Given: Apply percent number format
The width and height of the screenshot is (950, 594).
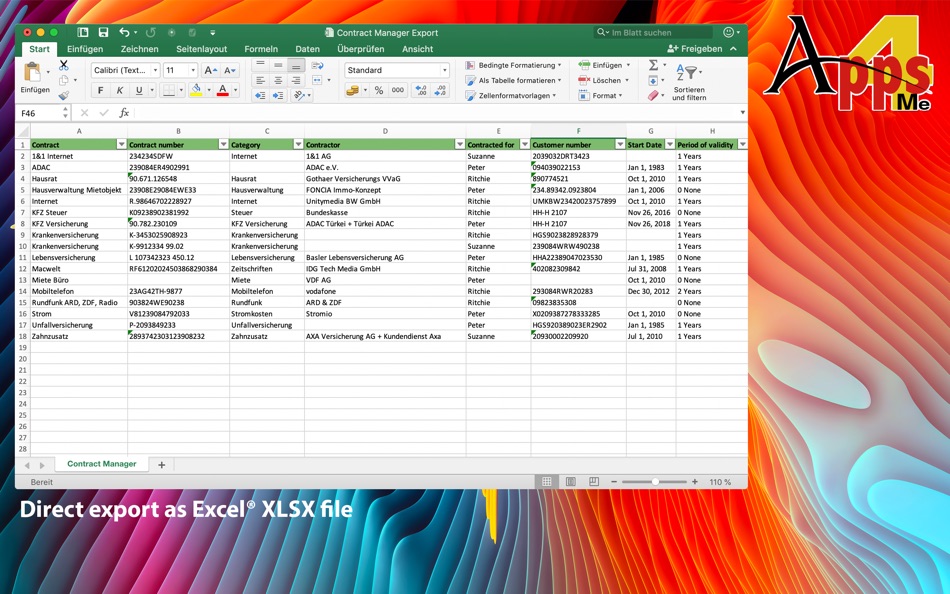Looking at the screenshot, I should [x=379, y=90].
